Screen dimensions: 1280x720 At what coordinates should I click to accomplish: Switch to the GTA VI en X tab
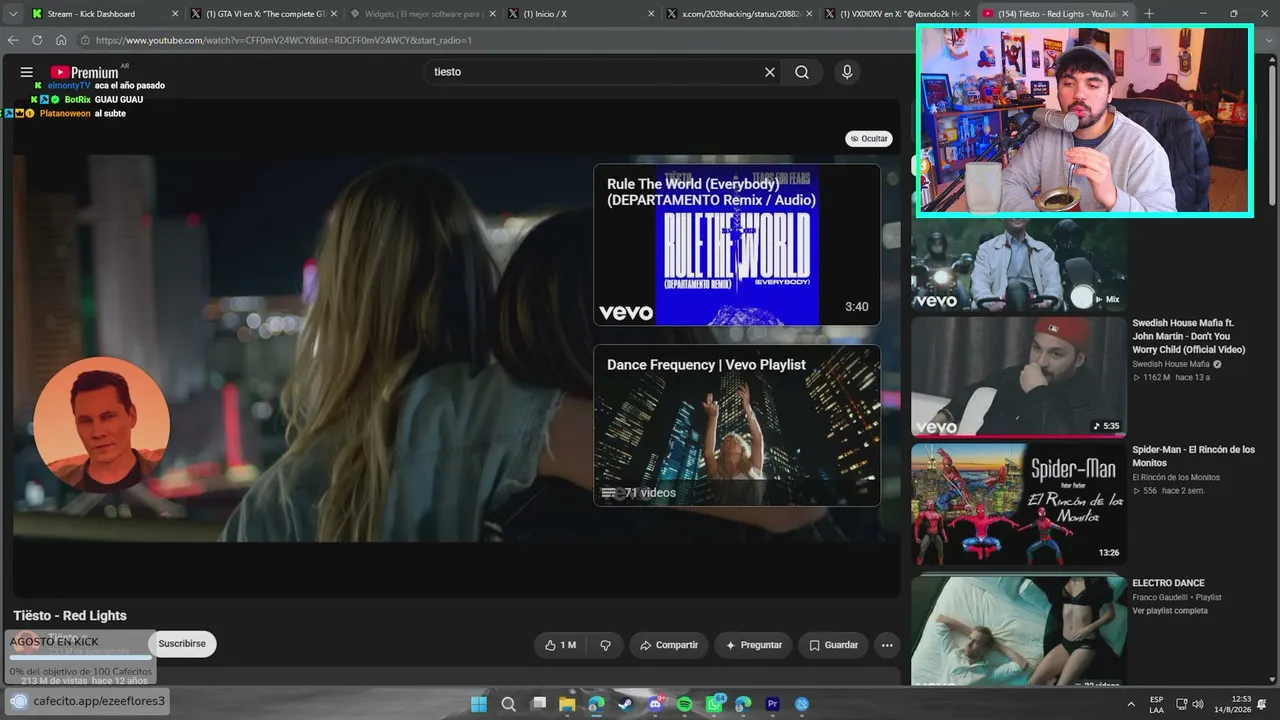(264, 14)
